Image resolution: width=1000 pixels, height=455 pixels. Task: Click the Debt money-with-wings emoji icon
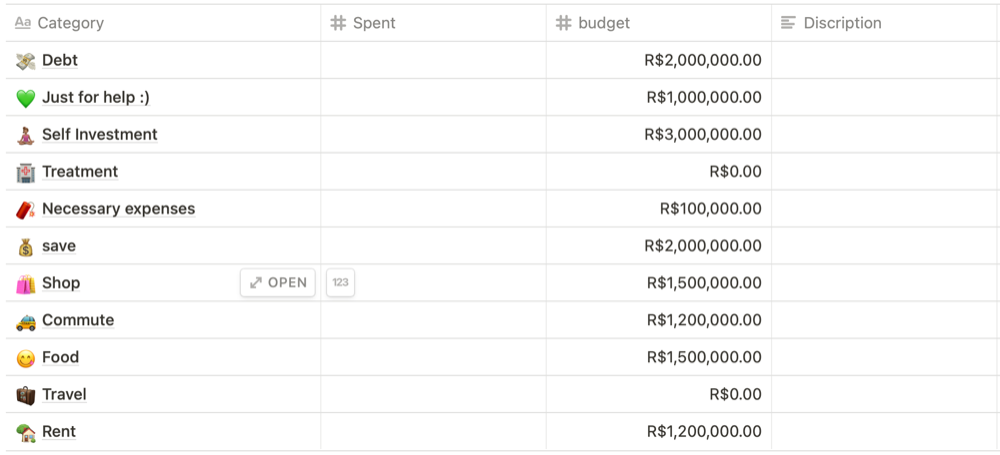26,61
